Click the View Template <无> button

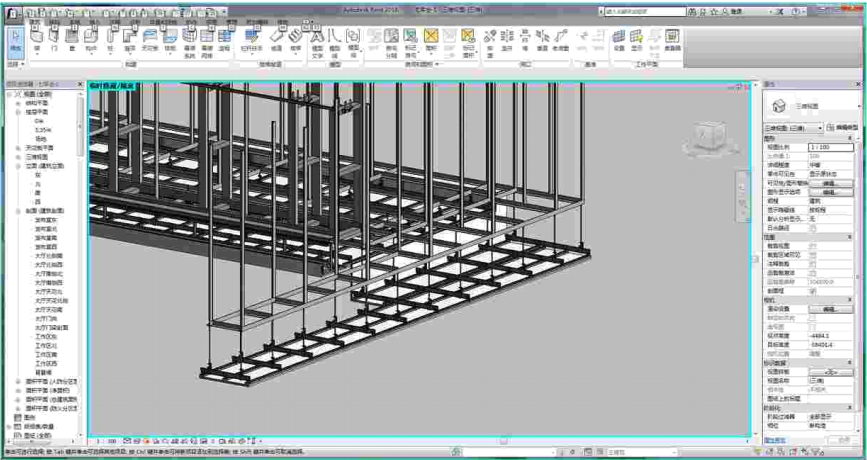pyautogui.click(x=831, y=372)
